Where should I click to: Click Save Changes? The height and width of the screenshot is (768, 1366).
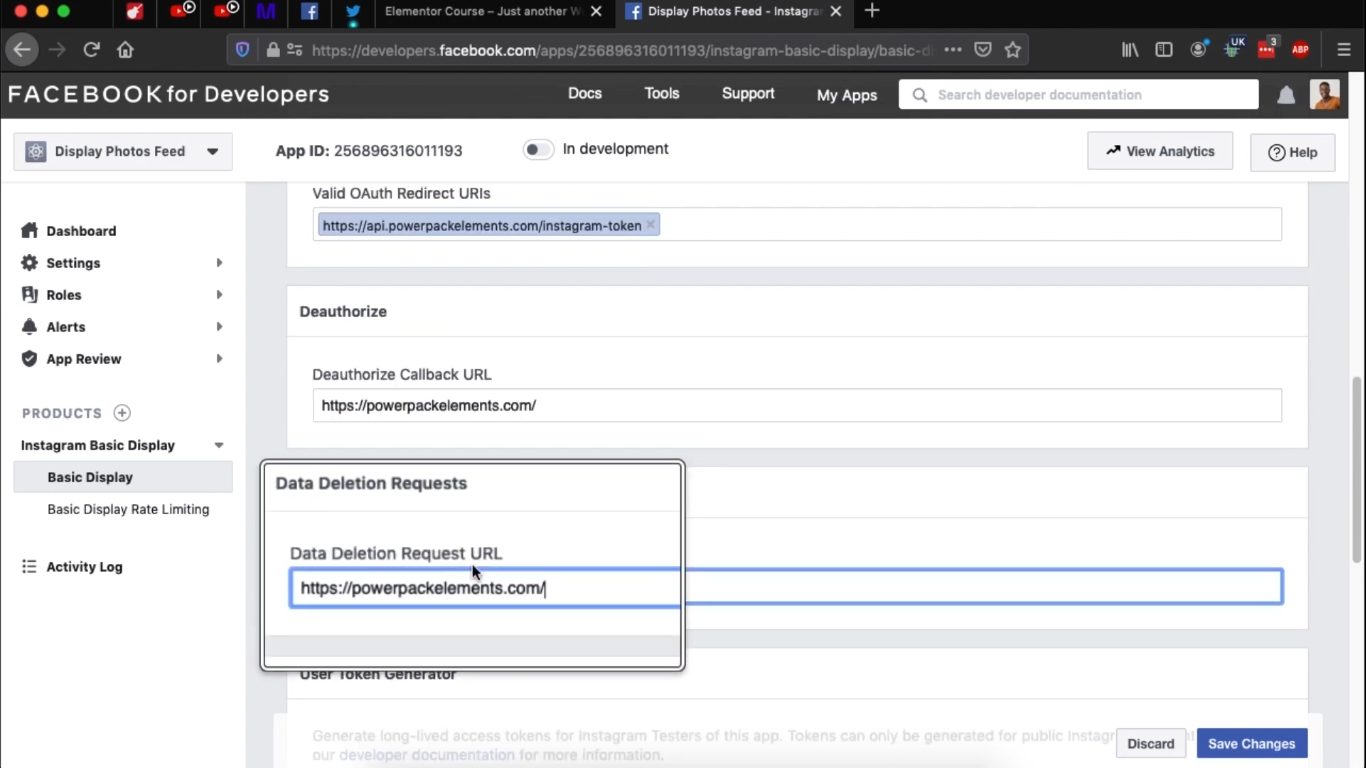(x=1252, y=744)
